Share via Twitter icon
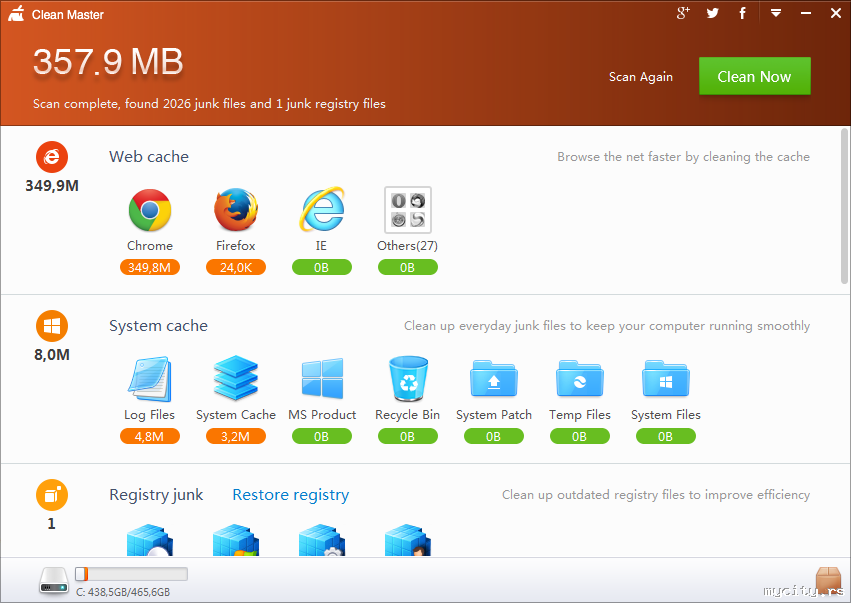This screenshot has height=603, width=851. click(713, 13)
